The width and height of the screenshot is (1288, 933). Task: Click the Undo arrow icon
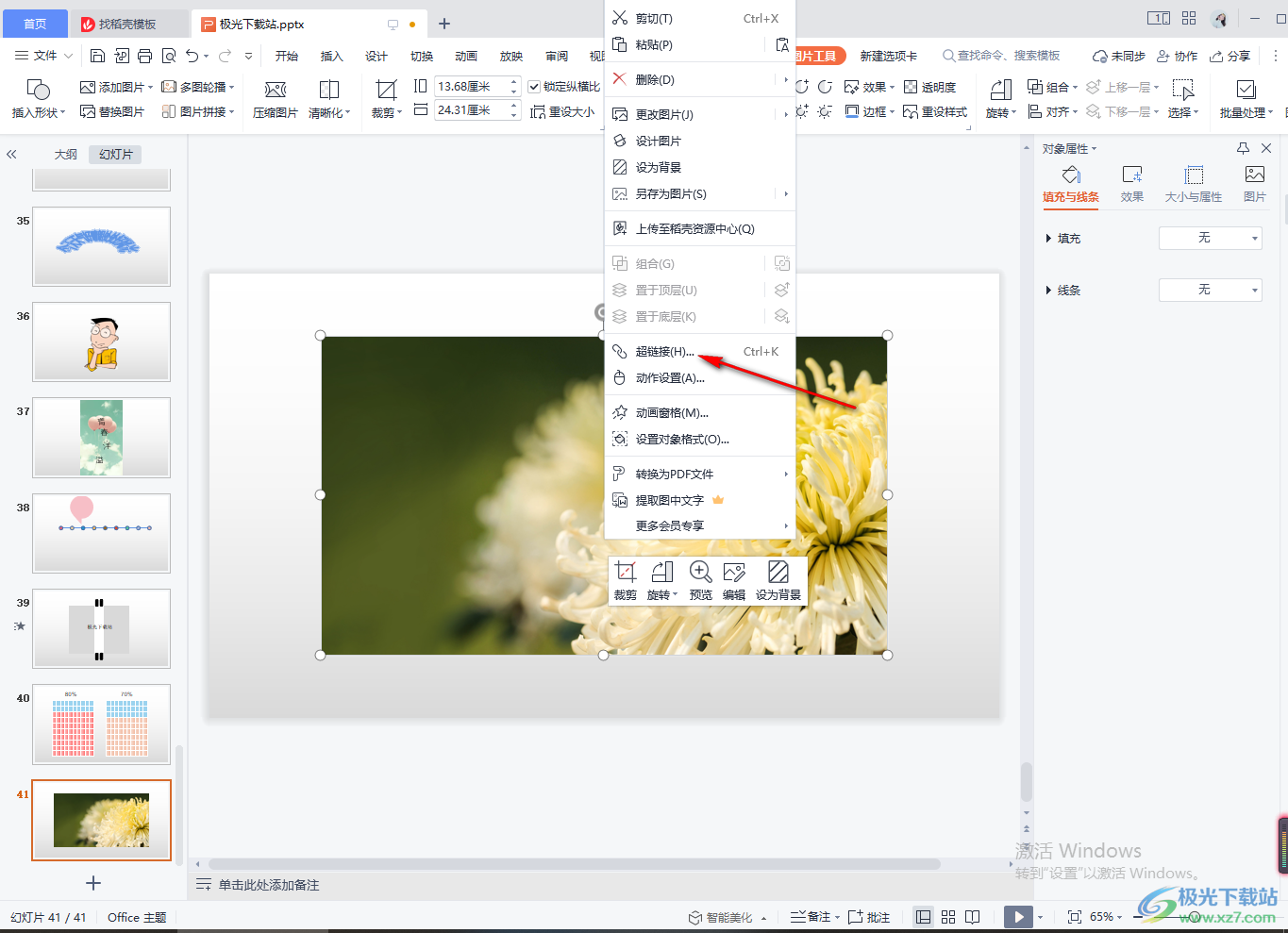(x=192, y=56)
